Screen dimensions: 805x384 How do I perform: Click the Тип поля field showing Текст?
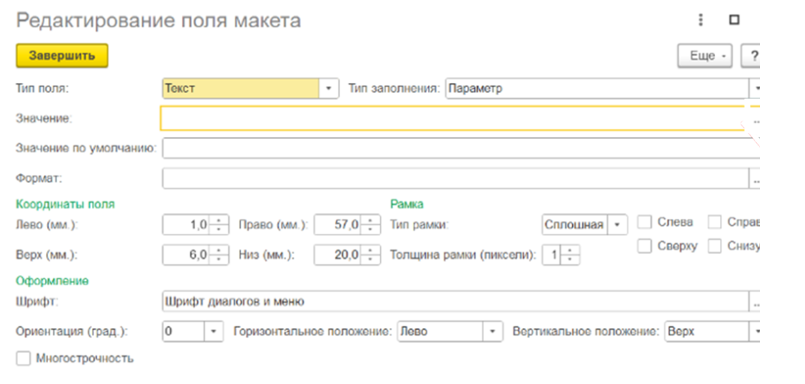[x=241, y=88]
